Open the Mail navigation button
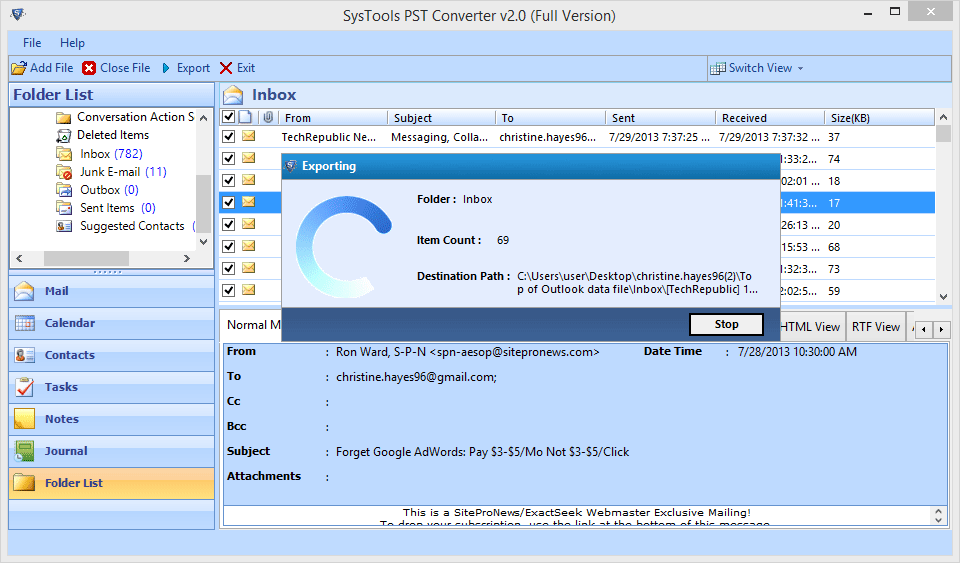960x563 pixels. (x=111, y=291)
